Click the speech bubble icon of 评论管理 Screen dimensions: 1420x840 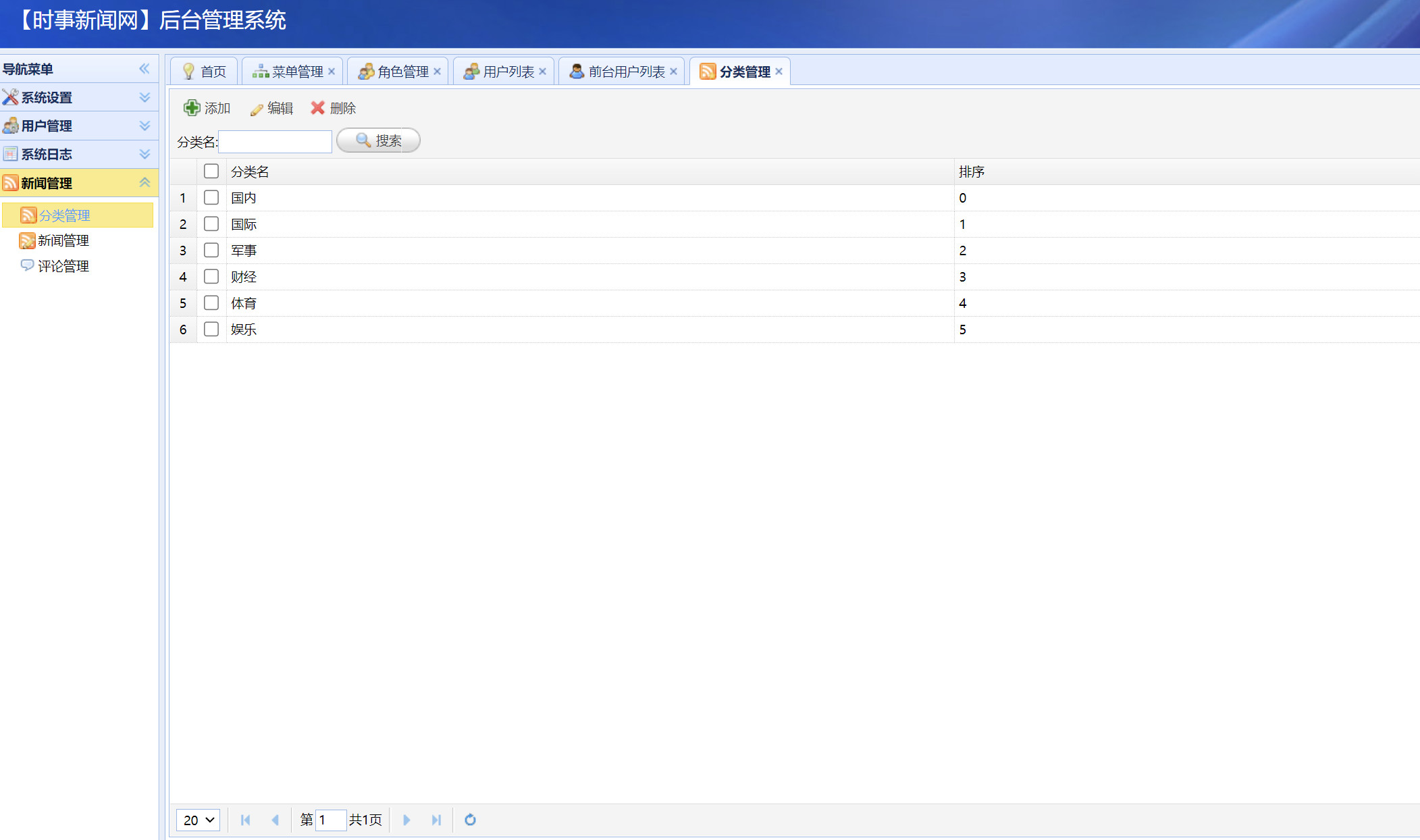27,265
